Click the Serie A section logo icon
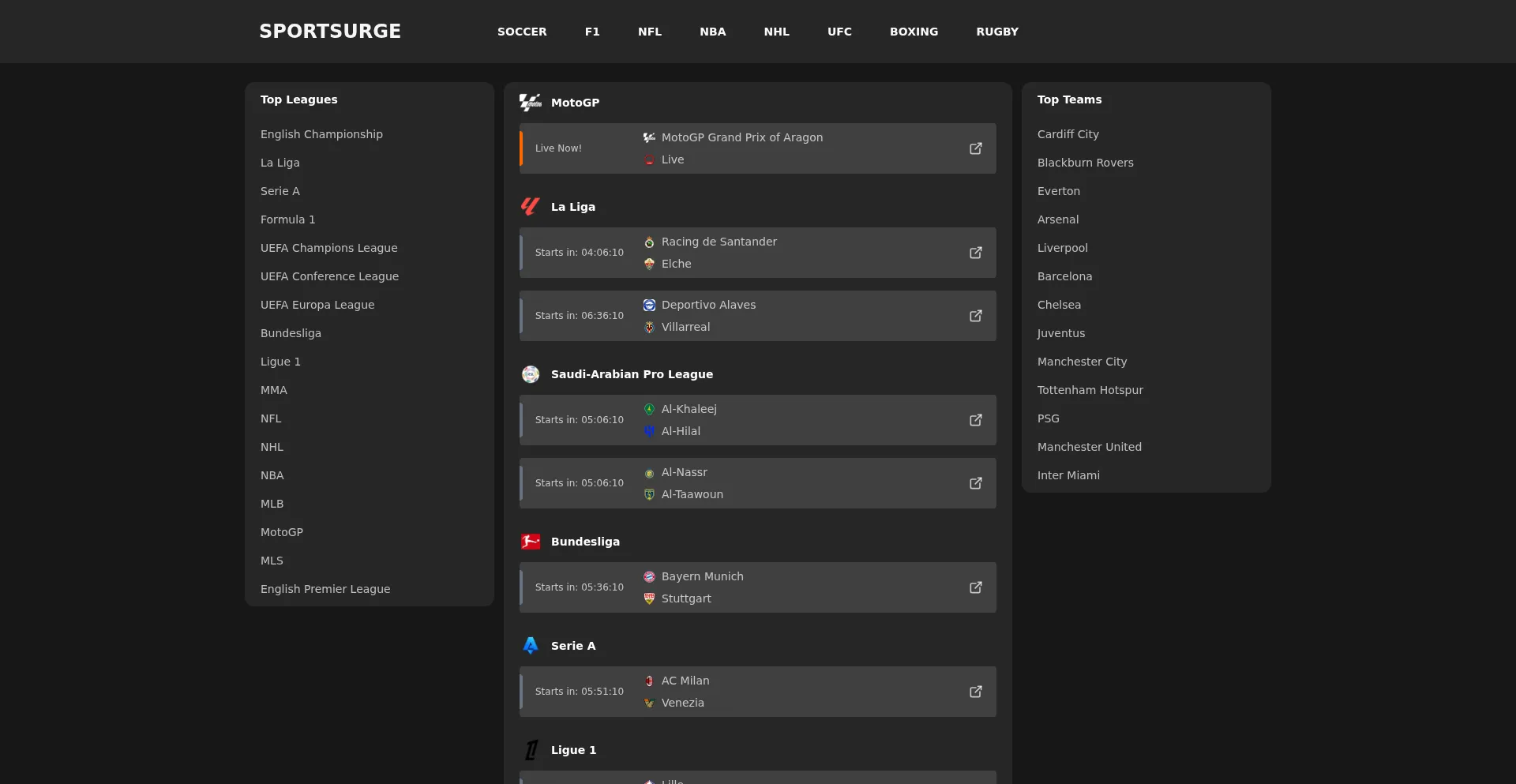This screenshot has width=1516, height=784. tap(531, 646)
